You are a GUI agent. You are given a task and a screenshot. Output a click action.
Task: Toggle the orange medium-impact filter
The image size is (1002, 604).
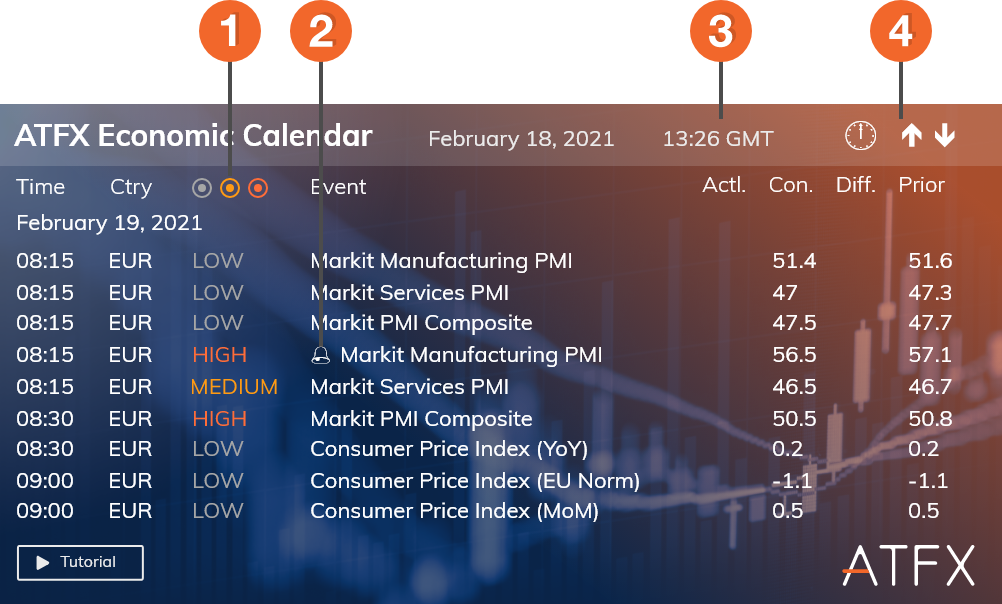pos(230,187)
